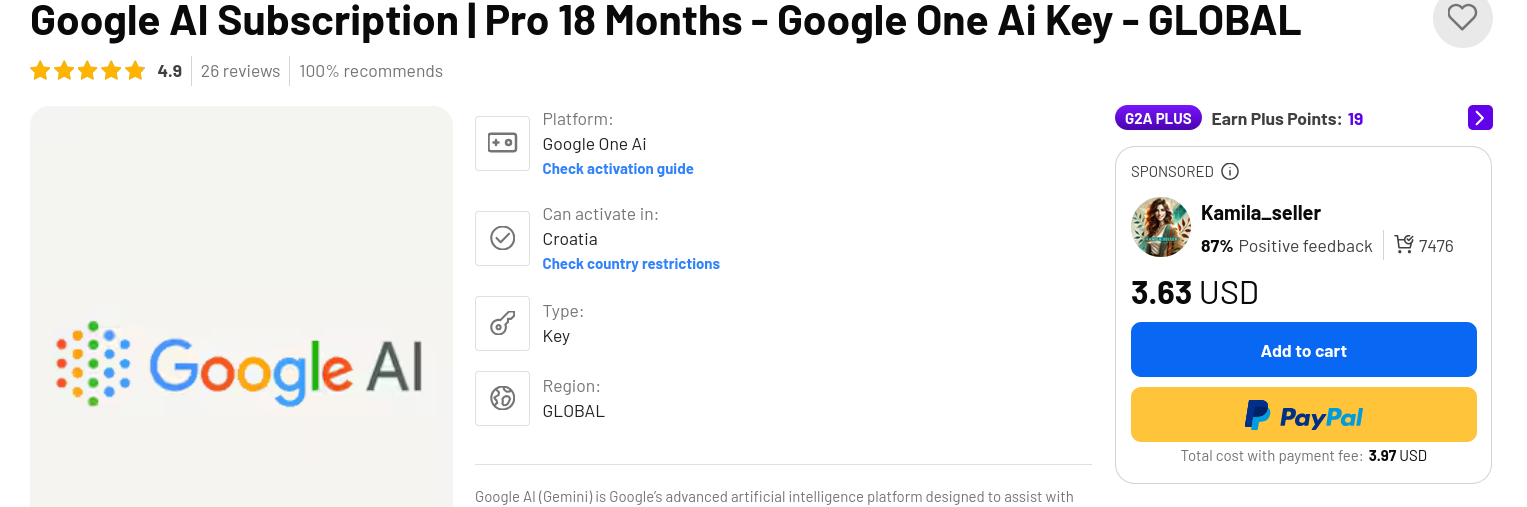This screenshot has height=507, width=1527.
Task: Open Check activation guide link
Action: coord(618,169)
